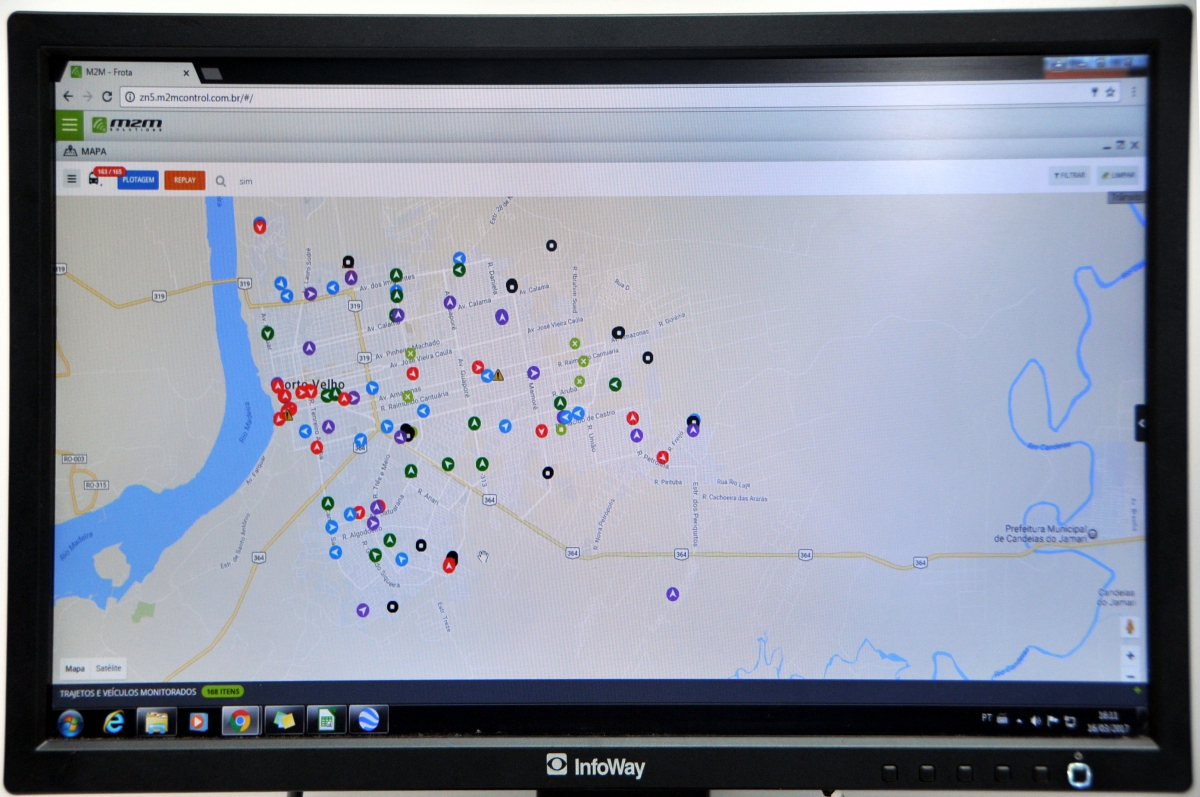This screenshot has width=1200, height=797.
Task: Click the FILTRAR button
Action: 1069,175
